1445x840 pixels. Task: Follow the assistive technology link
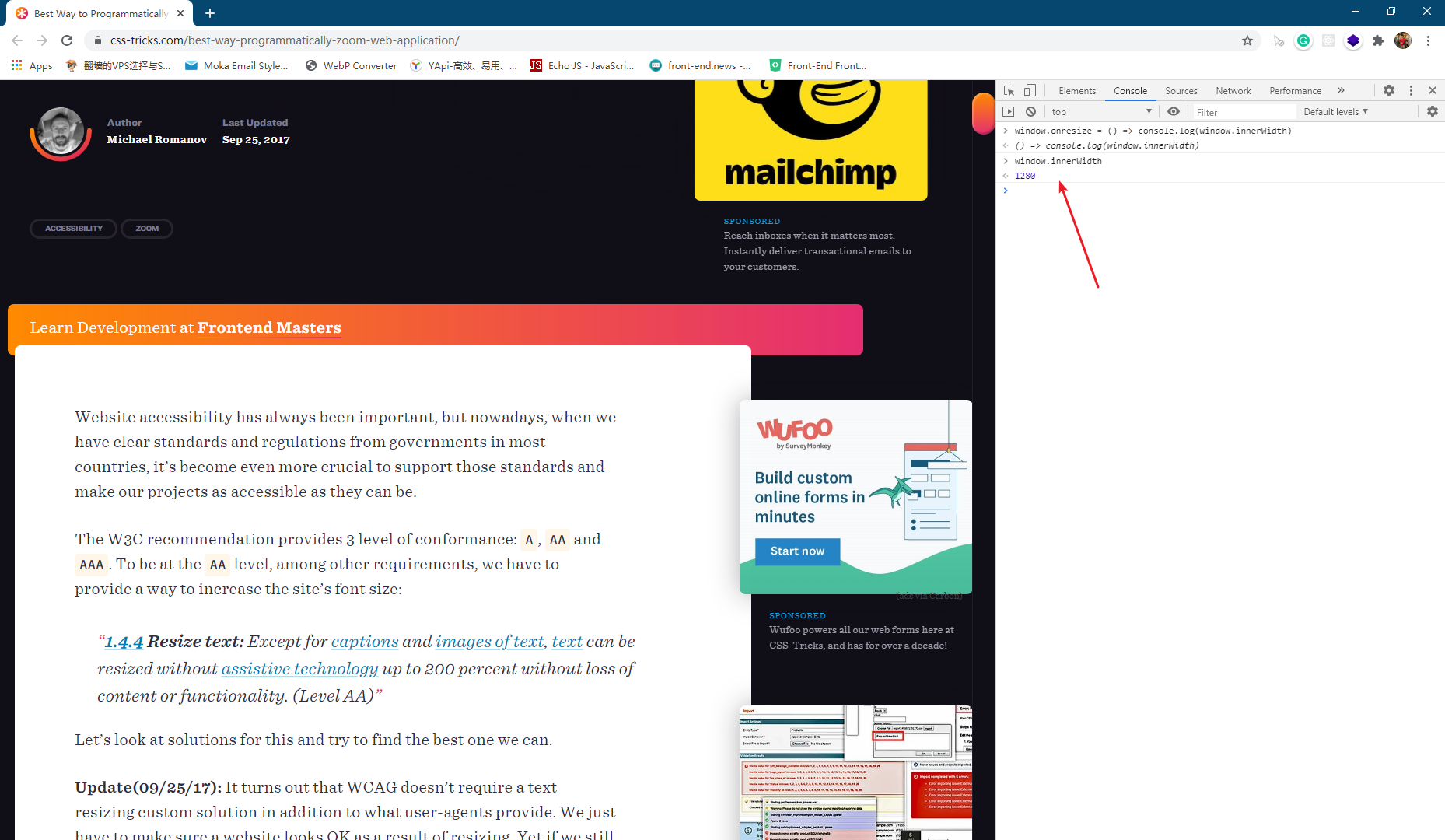[x=299, y=669]
